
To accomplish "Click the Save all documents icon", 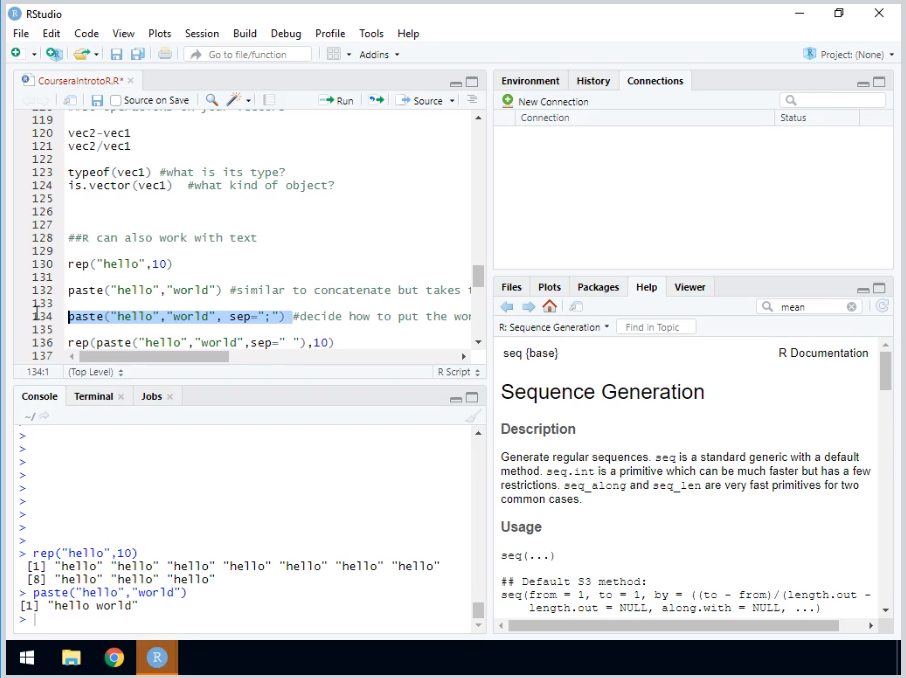I will pos(138,54).
